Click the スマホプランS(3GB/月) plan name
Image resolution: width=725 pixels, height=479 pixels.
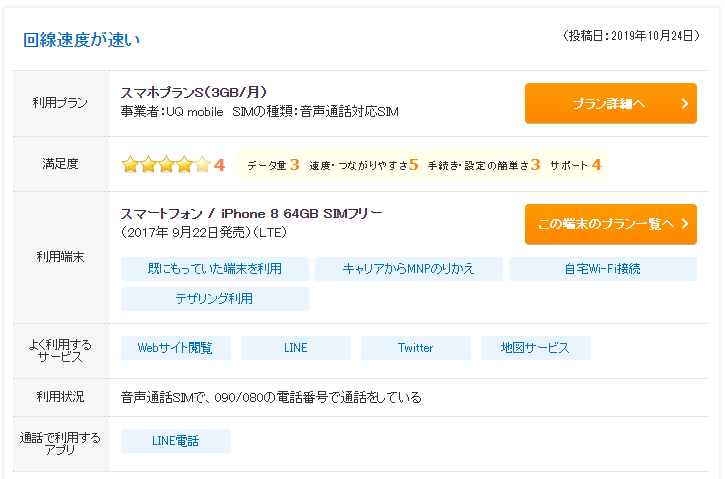194,92
